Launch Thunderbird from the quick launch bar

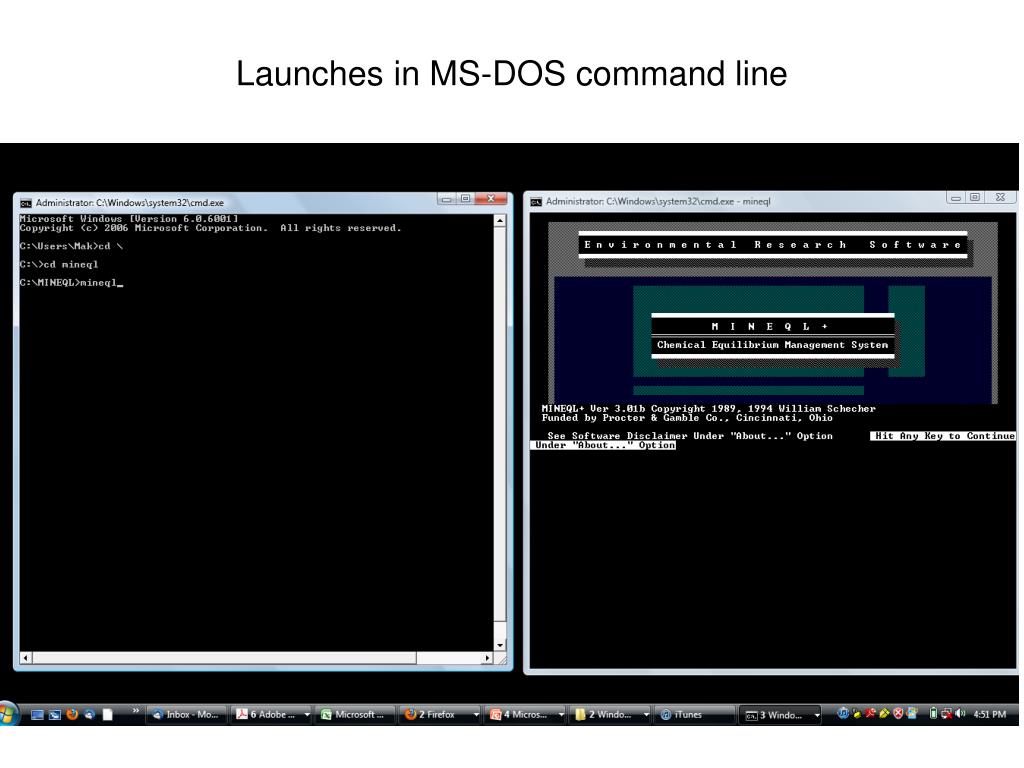click(x=89, y=714)
